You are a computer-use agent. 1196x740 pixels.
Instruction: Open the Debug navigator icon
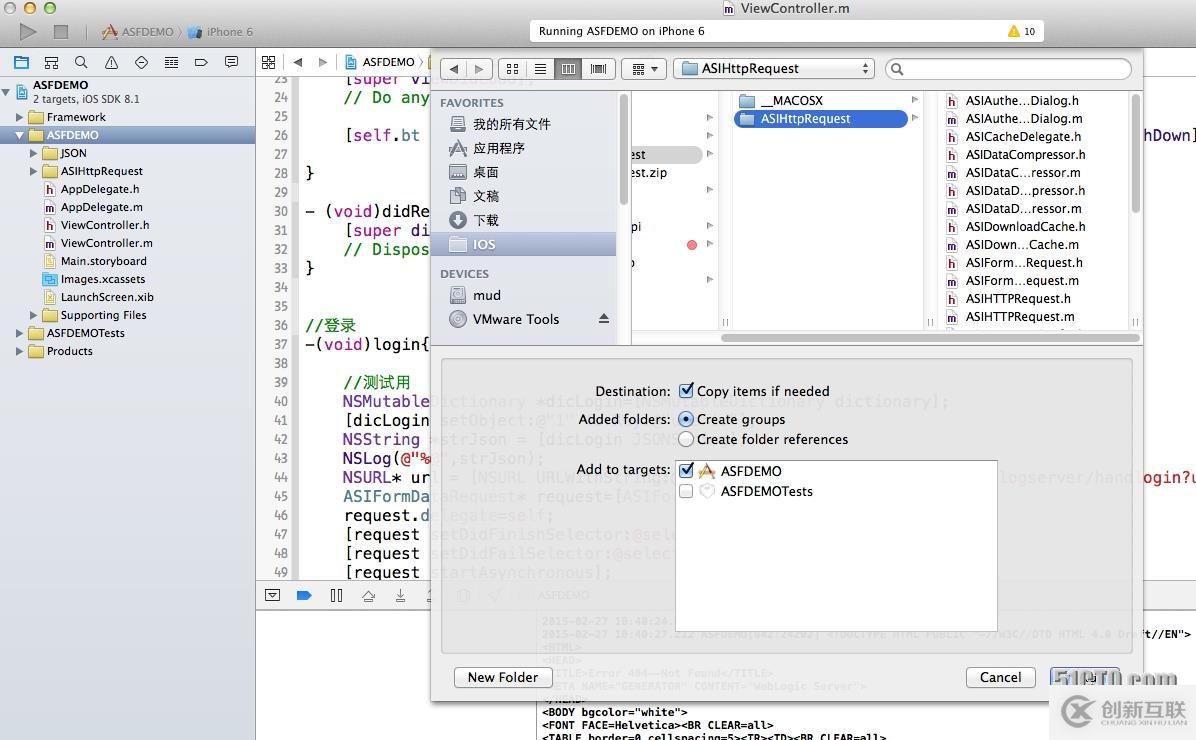click(172, 63)
